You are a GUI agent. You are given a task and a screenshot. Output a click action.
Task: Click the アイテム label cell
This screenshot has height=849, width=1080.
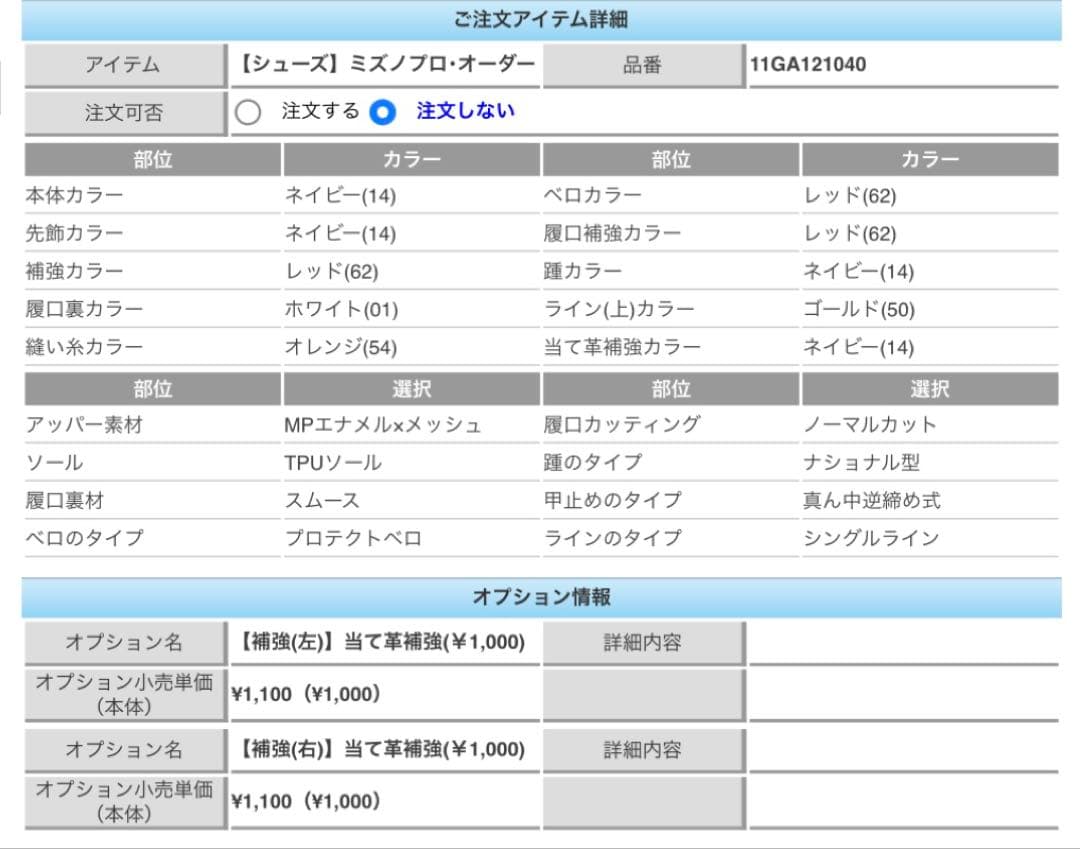[125, 65]
